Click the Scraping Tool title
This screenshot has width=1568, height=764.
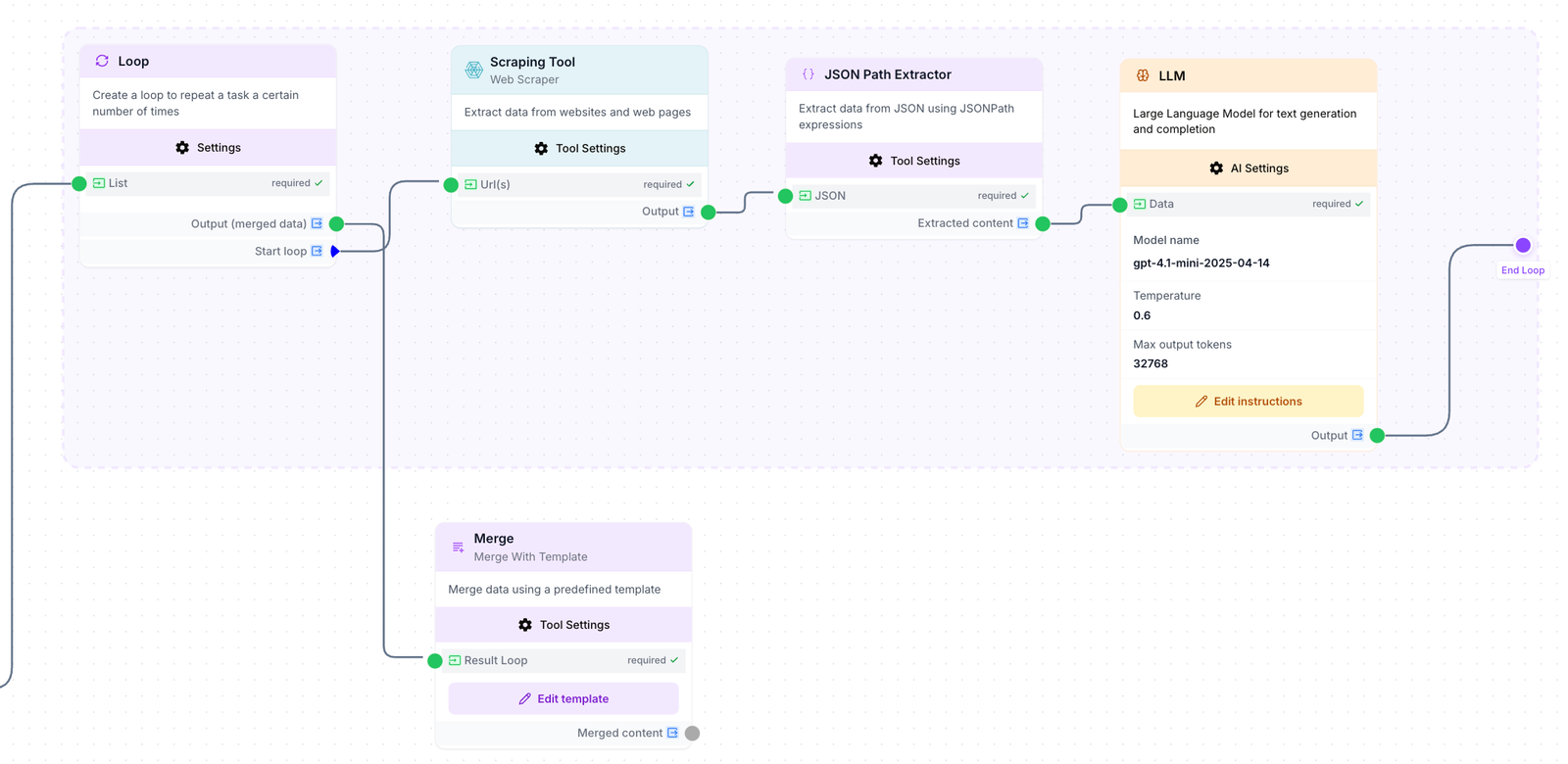532,62
